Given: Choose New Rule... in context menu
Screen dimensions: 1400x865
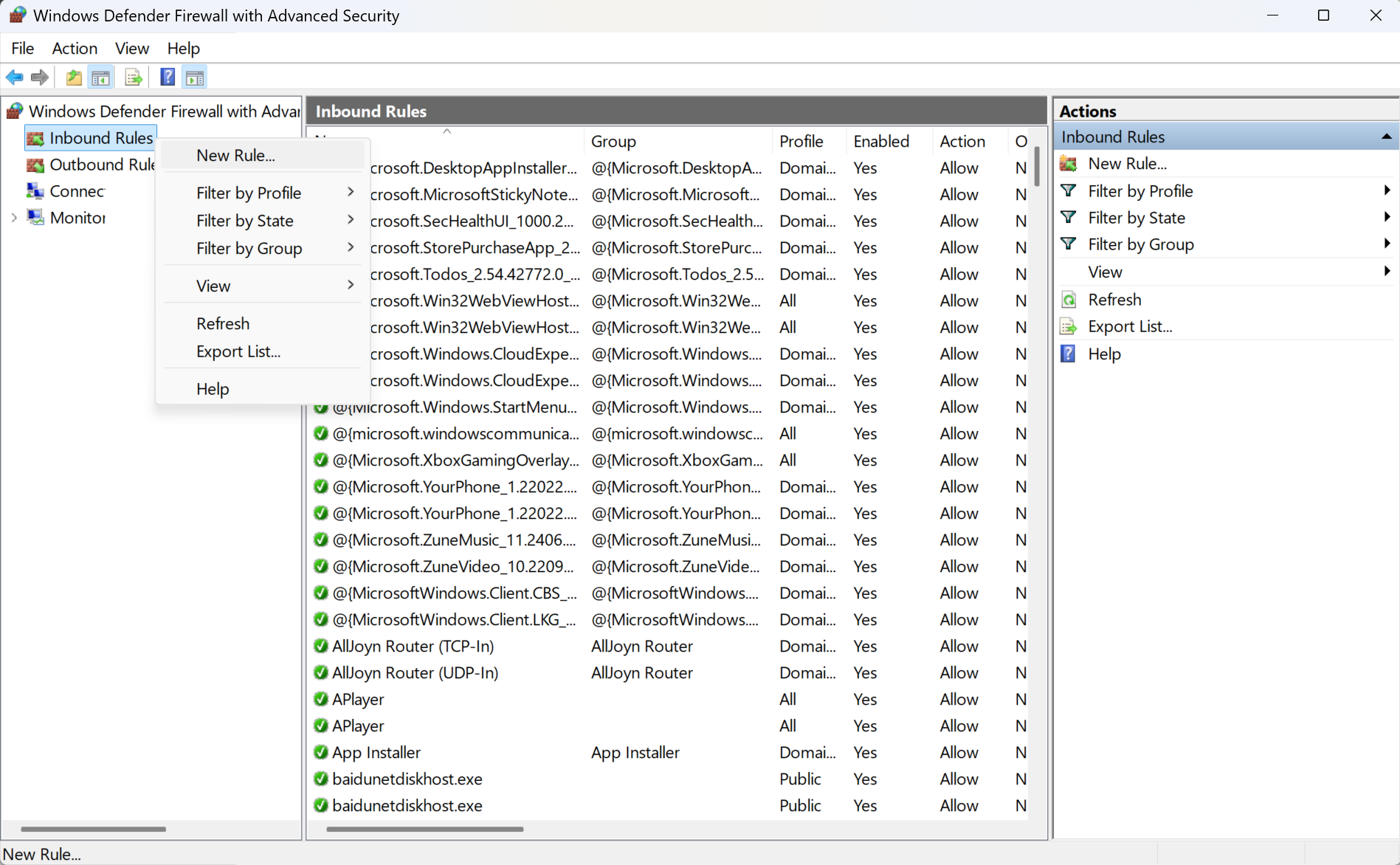Looking at the screenshot, I should (262, 155).
